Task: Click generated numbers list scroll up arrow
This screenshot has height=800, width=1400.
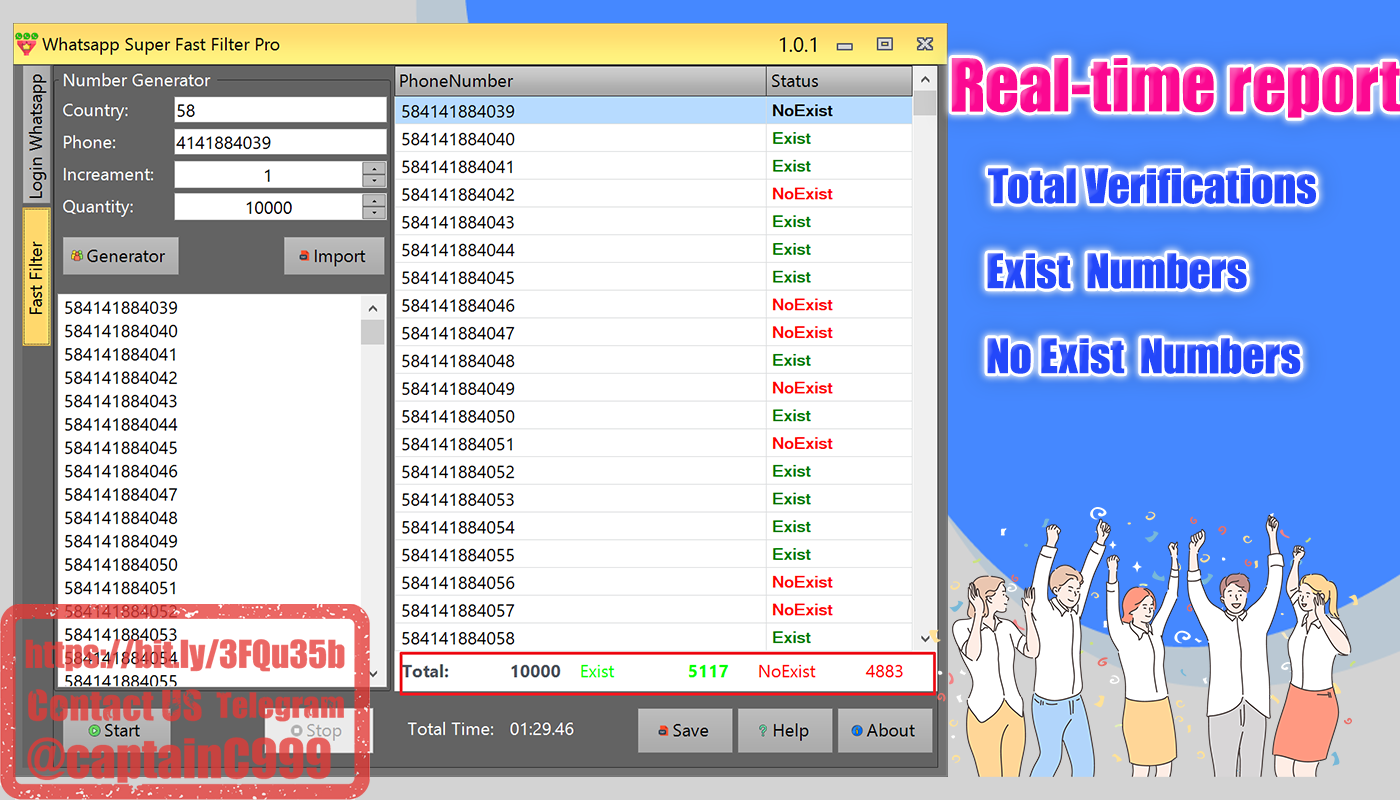Action: pos(373,308)
